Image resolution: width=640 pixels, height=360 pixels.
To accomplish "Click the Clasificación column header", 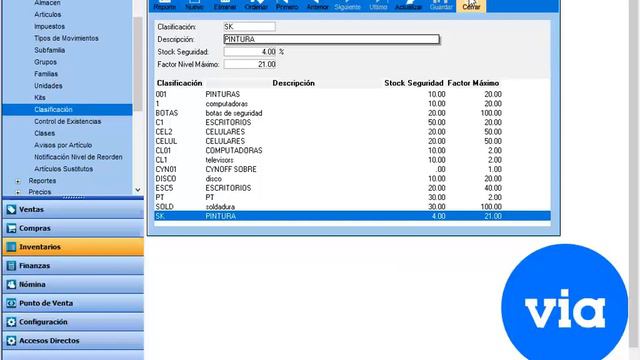I will pyautogui.click(x=180, y=83).
